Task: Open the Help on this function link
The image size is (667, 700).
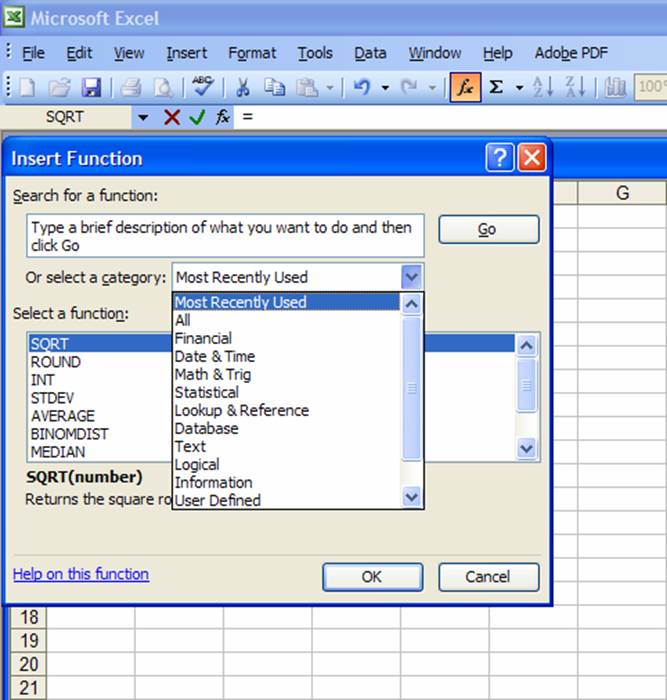Action: 81,574
